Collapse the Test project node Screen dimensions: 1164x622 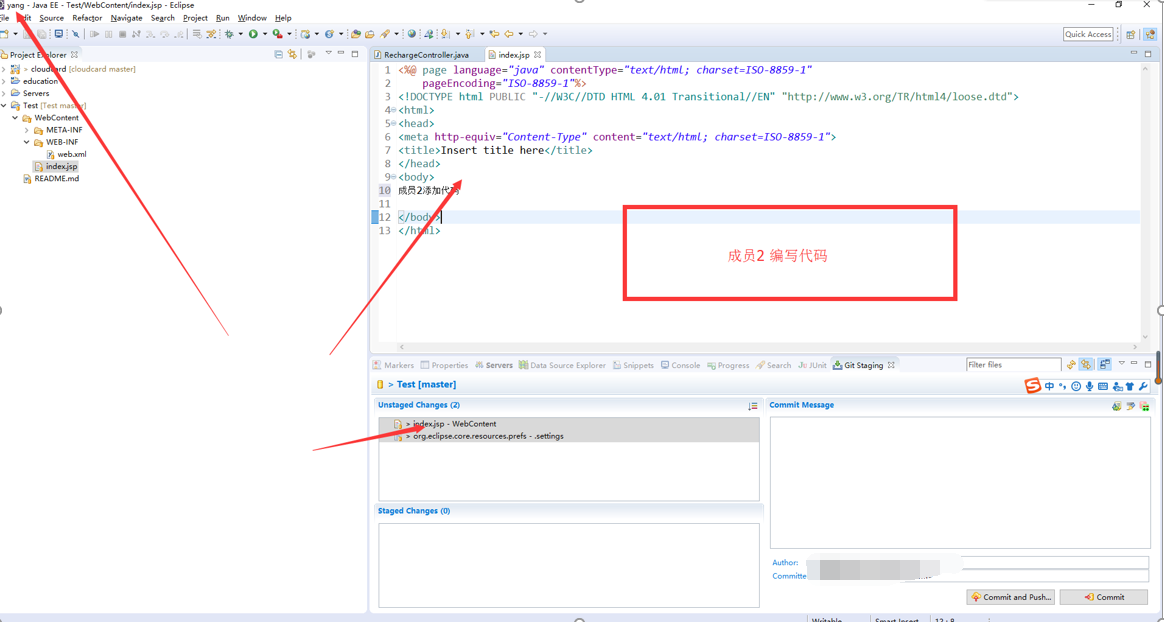coord(4,105)
